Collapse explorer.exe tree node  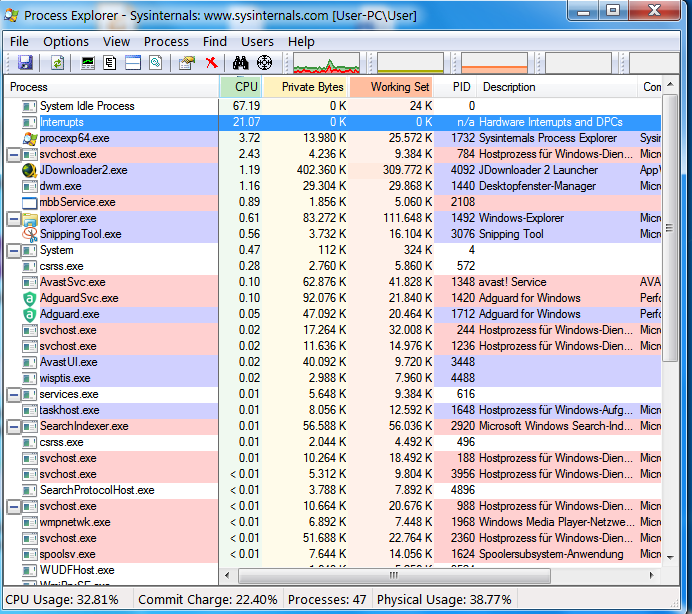click(x=14, y=219)
